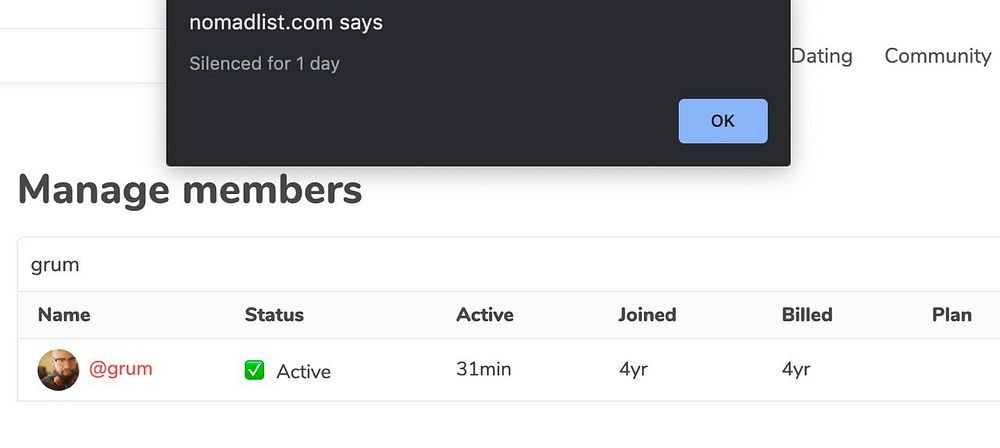Click the 'Silenced for 1 day' alert message
Viewport: 1000px width, 448px height.
[x=265, y=64]
